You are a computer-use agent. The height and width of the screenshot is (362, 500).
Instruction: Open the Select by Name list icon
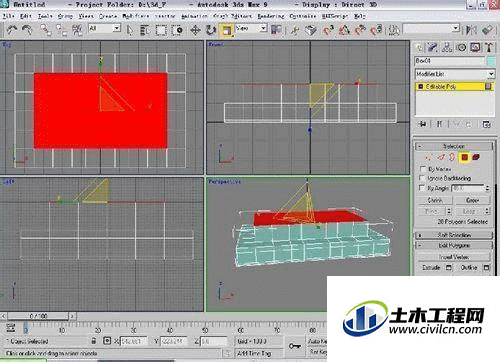(145, 30)
